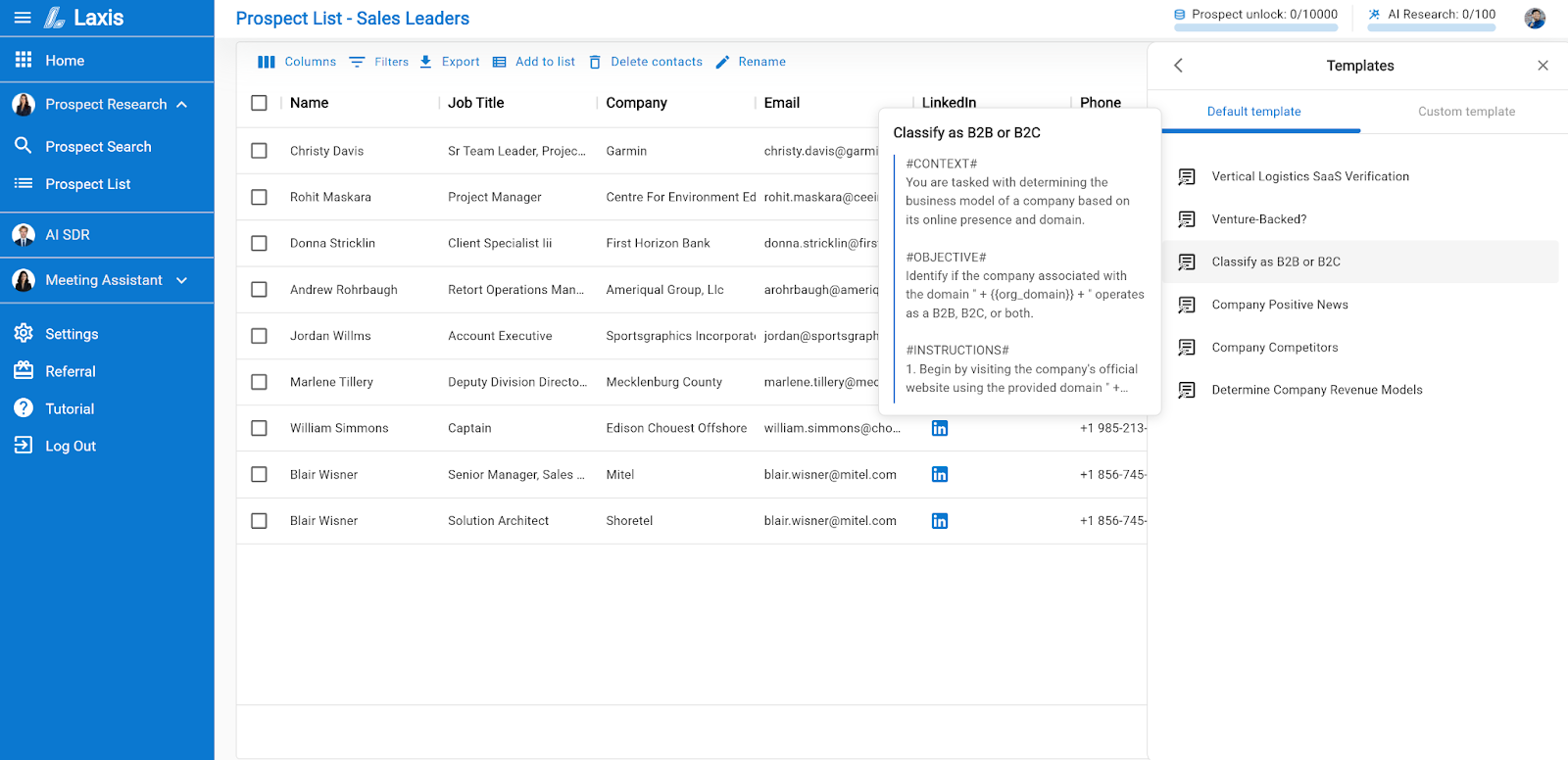Click the Tutorial question mark icon
Screen dimensions: 1568x760
click(24, 408)
